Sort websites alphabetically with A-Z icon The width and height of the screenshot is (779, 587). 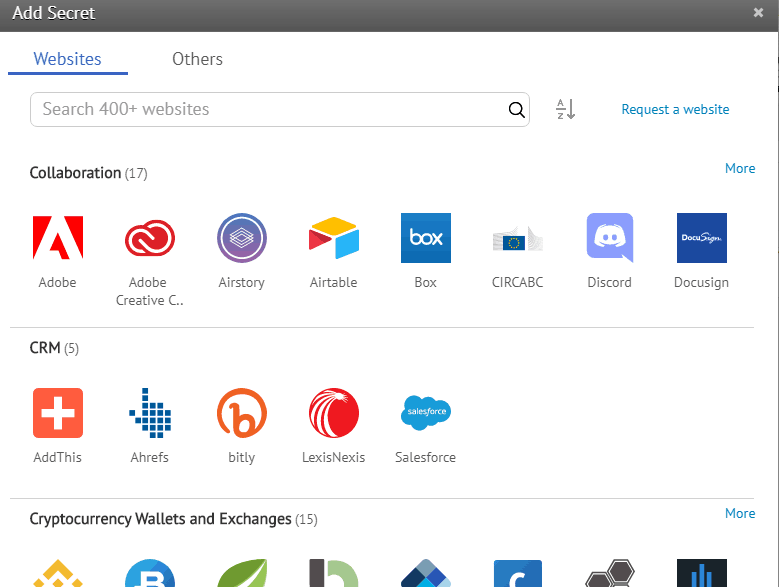565,109
